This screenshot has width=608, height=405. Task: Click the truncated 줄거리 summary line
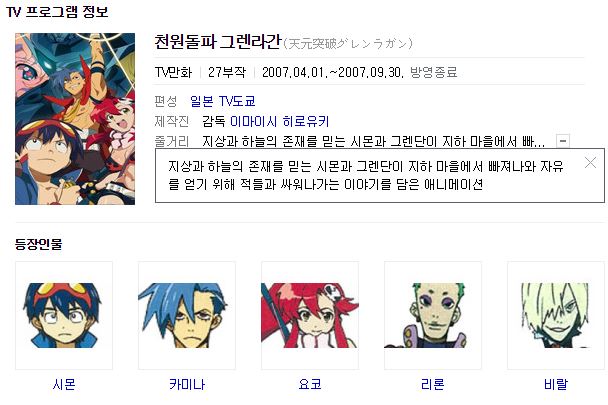[373, 141]
